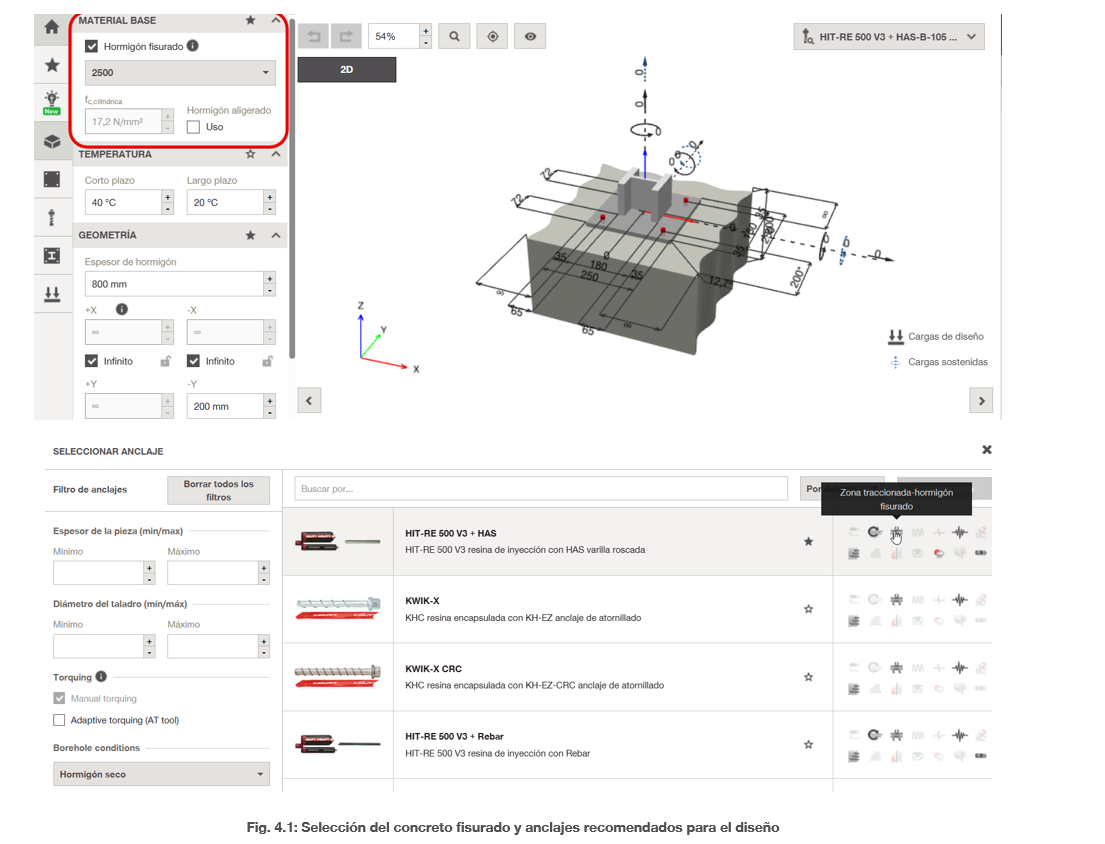This screenshot has height=844, width=1105.
Task: Click the center target view button
Action: [x=493, y=37]
